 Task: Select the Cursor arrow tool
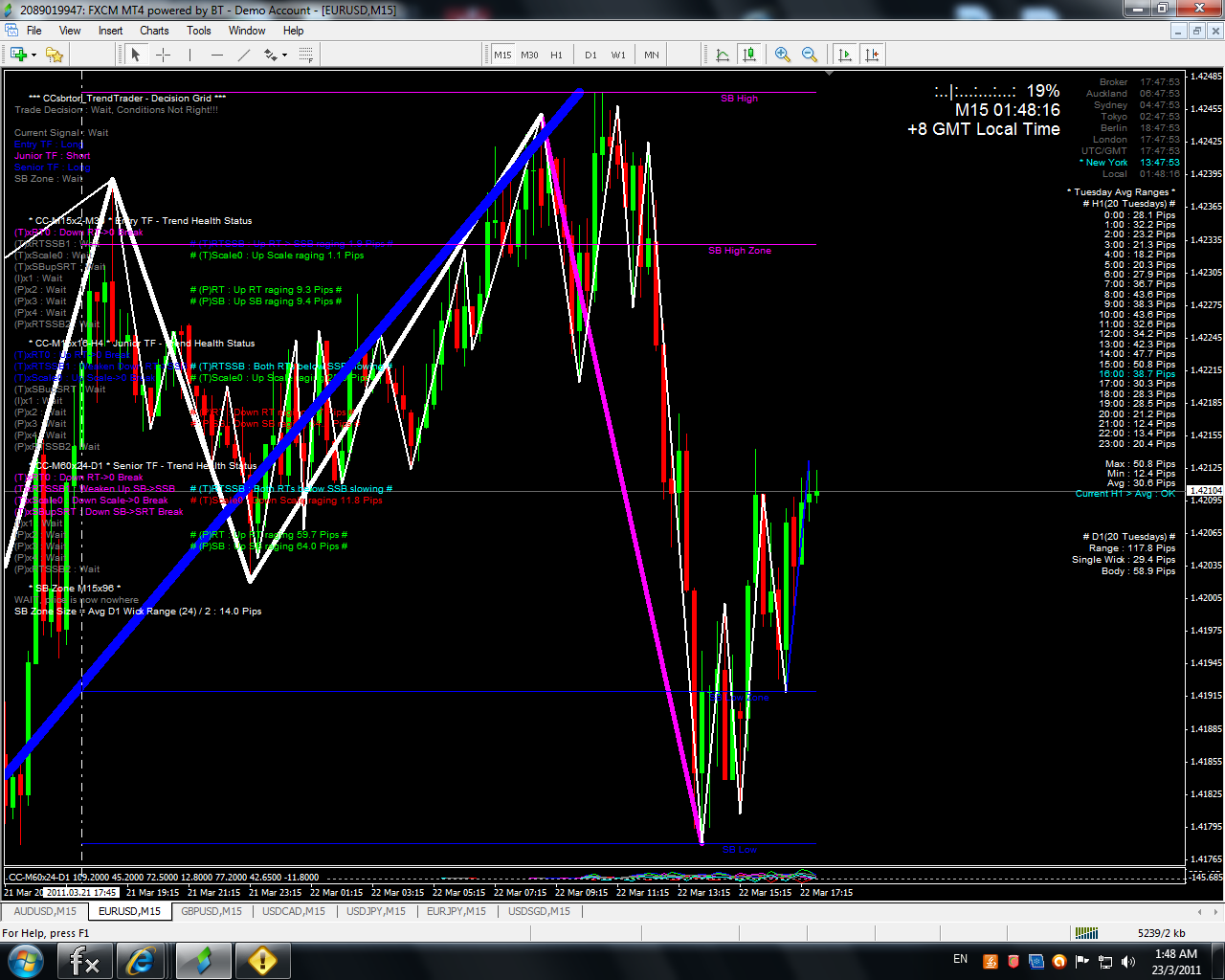pos(136,55)
